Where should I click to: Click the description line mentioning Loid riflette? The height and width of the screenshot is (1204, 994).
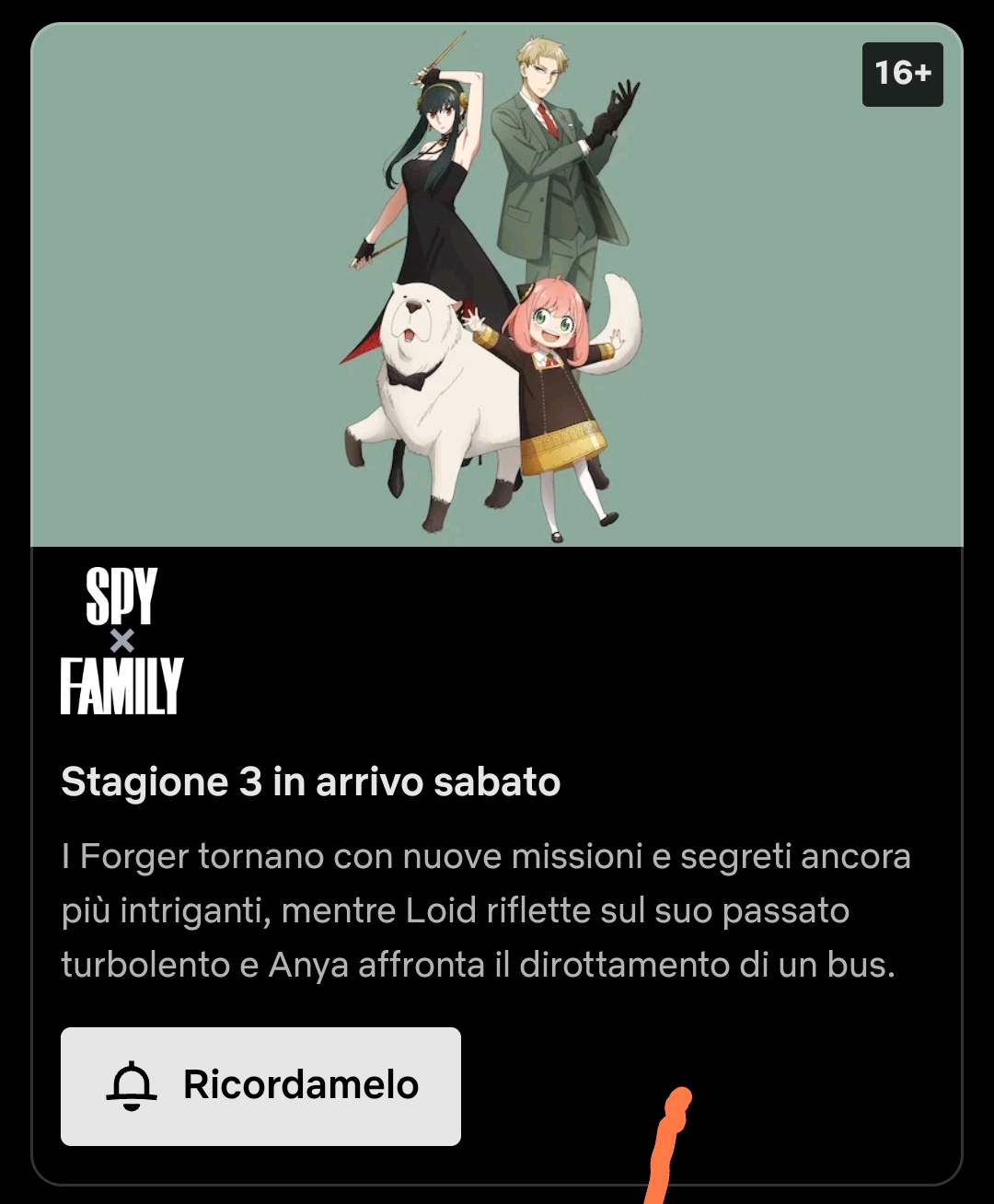coord(456,910)
